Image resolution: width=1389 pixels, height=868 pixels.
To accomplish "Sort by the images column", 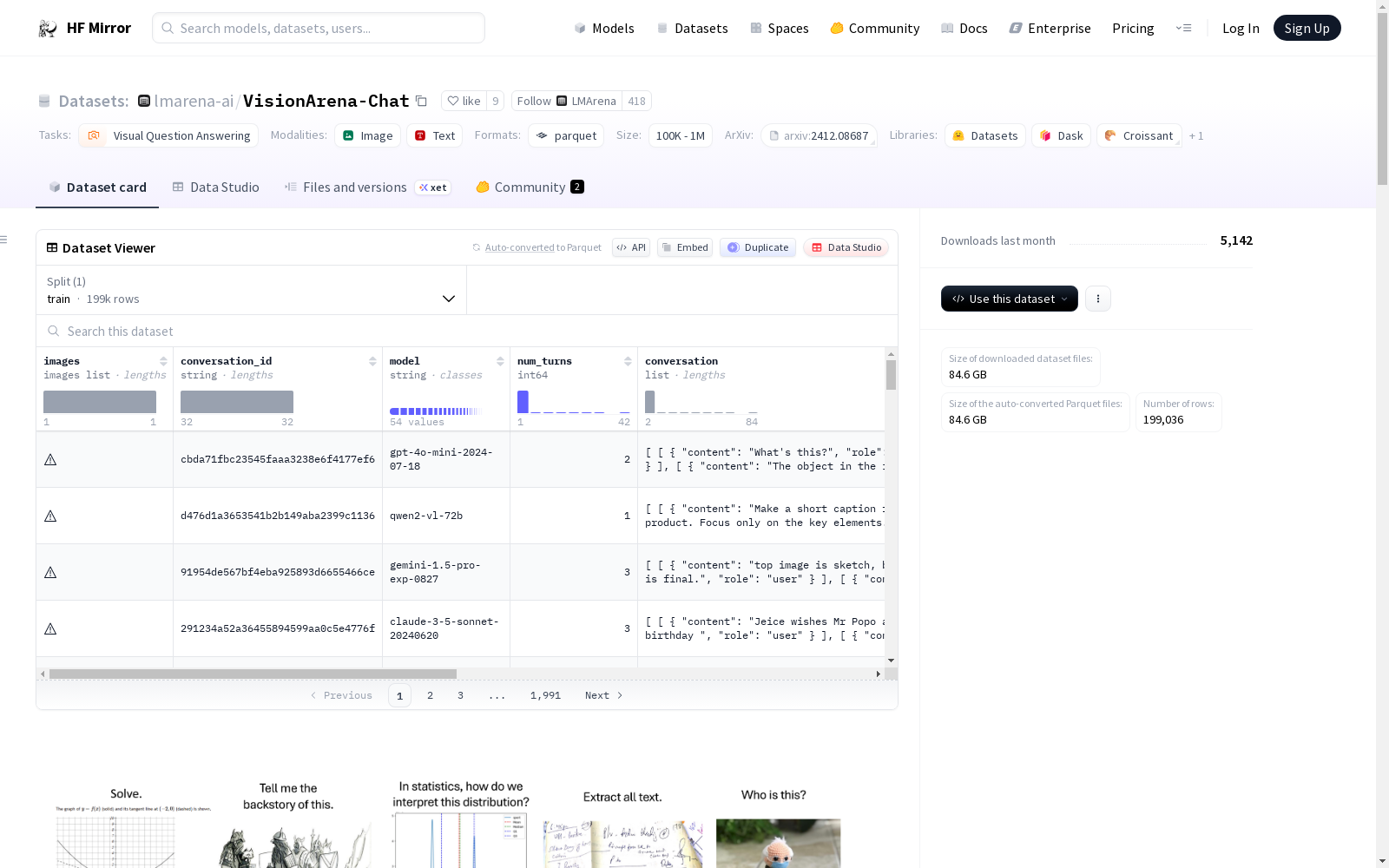I will tap(163, 361).
